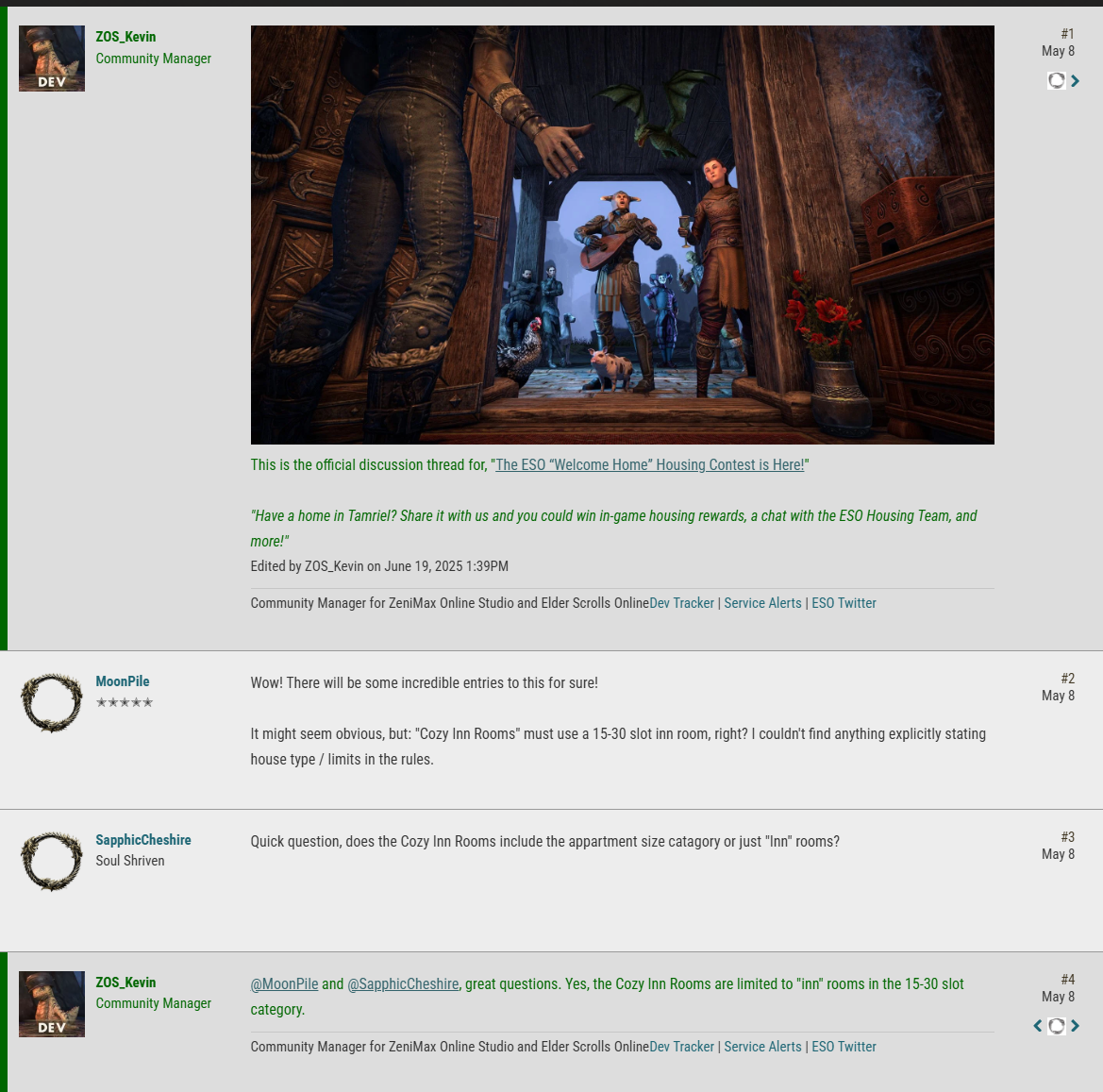The image size is (1103, 1092).
Task: Open Service Alerts link in post #1 signature
Action: click(x=762, y=603)
